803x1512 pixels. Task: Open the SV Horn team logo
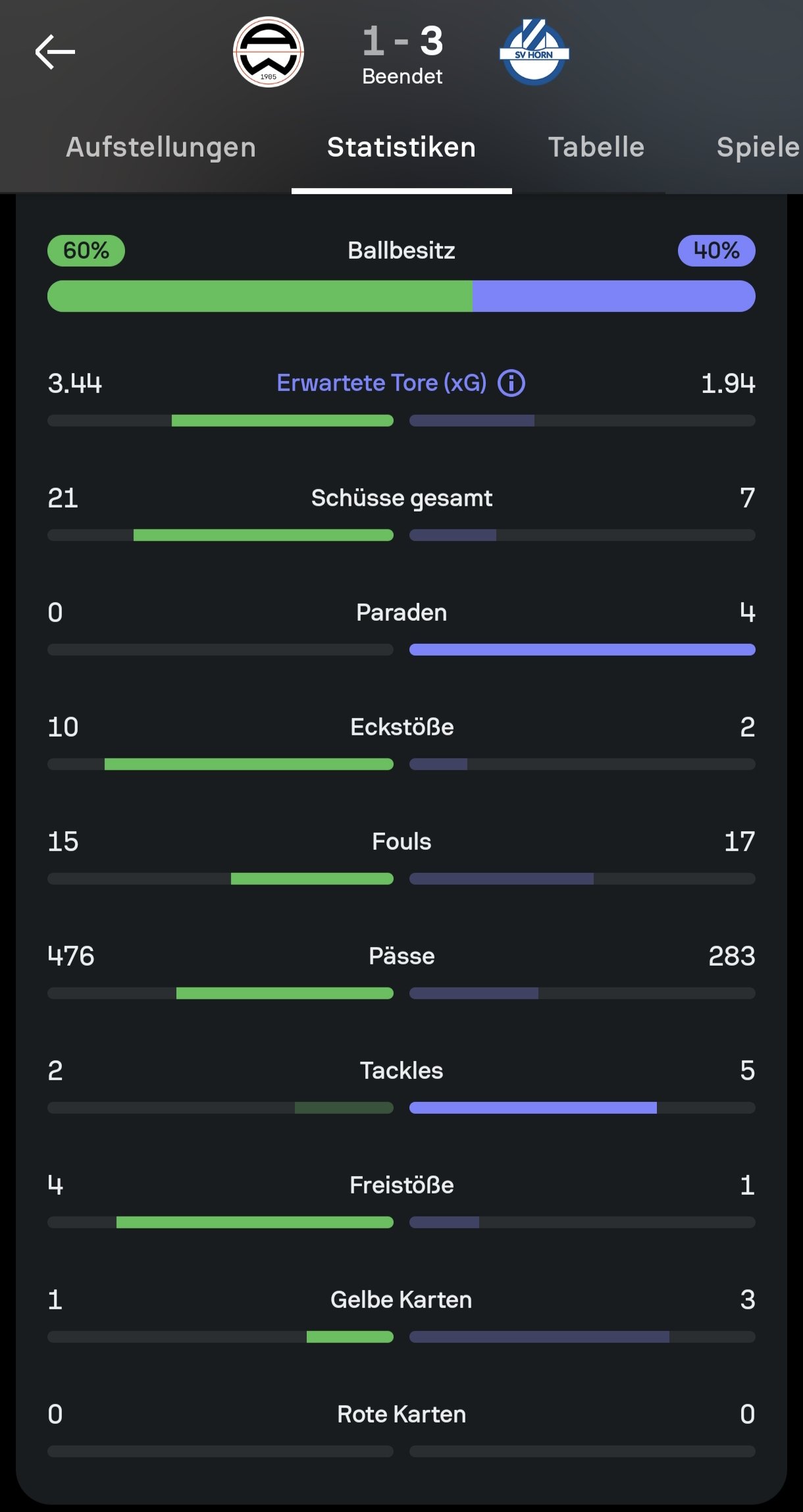coord(534,52)
